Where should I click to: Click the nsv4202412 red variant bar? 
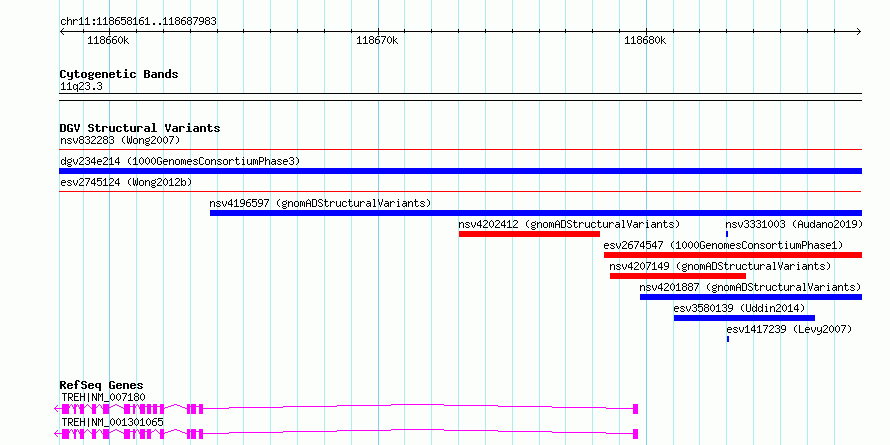(529, 234)
